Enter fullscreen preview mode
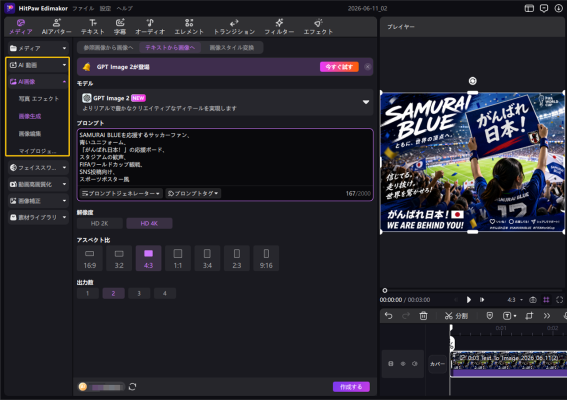Screen dimensions: 567x400 [559, 300]
